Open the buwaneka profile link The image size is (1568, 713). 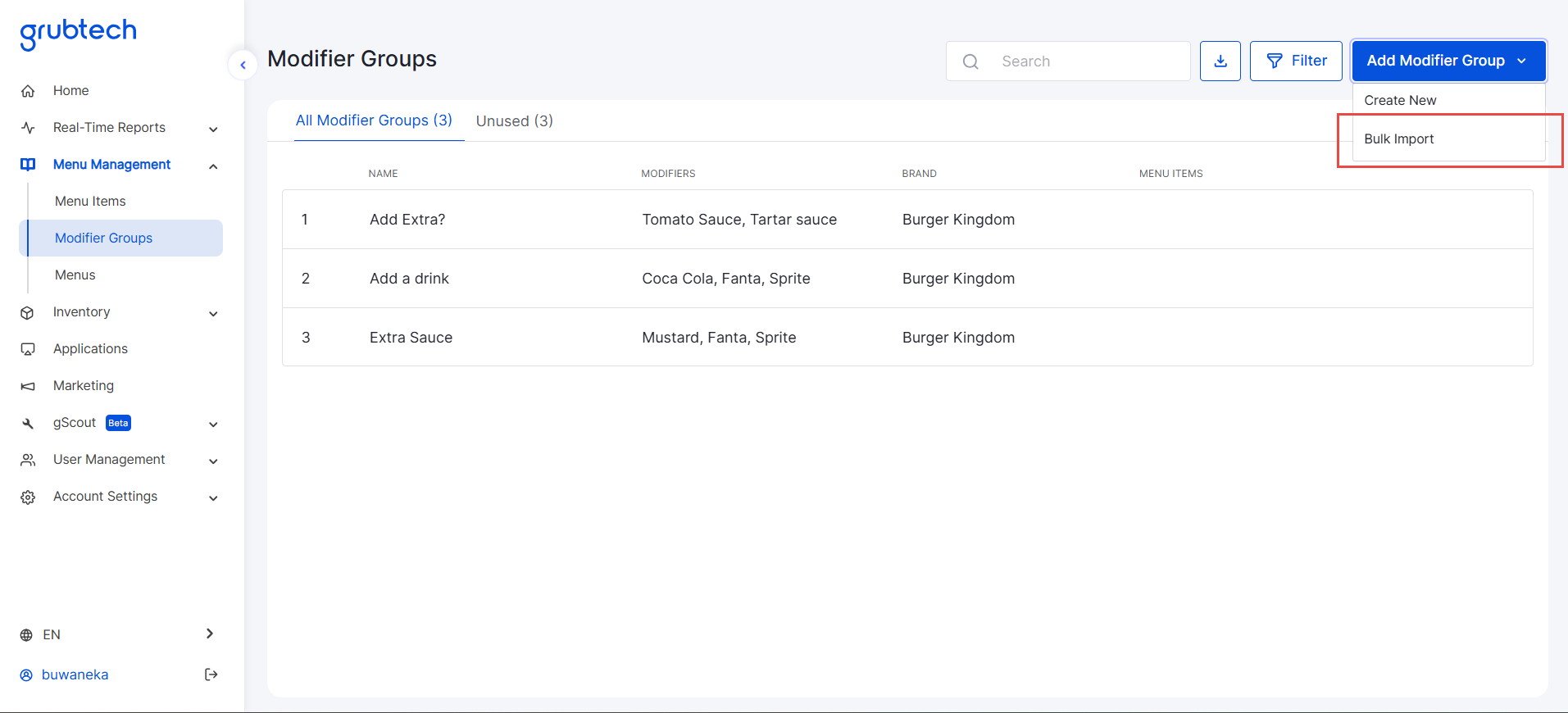(x=75, y=675)
